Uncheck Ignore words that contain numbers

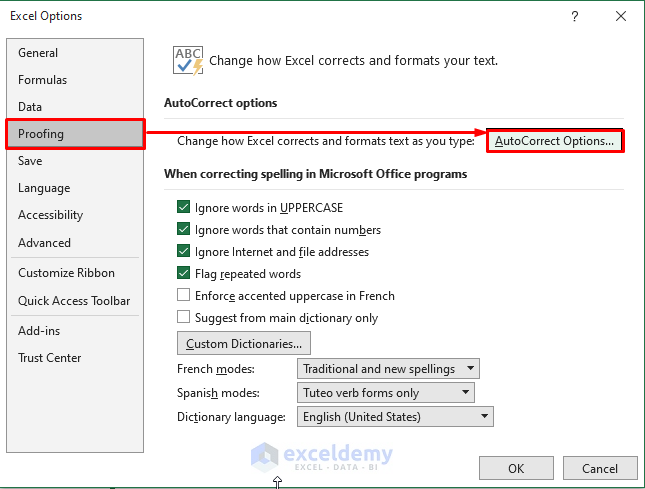tap(184, 230)
